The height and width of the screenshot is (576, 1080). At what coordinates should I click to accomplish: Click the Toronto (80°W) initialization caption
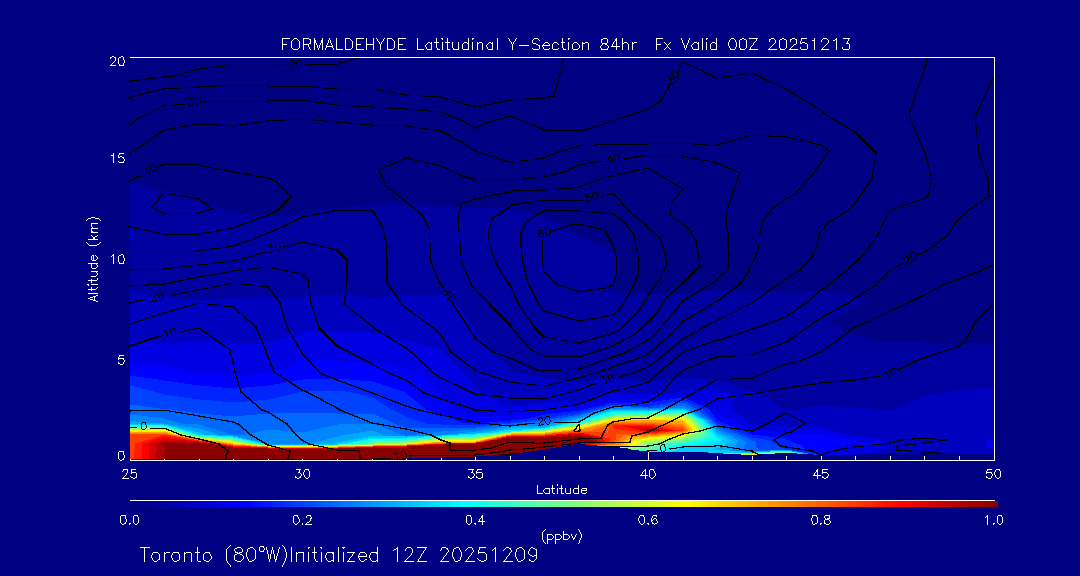coord(339,555)
